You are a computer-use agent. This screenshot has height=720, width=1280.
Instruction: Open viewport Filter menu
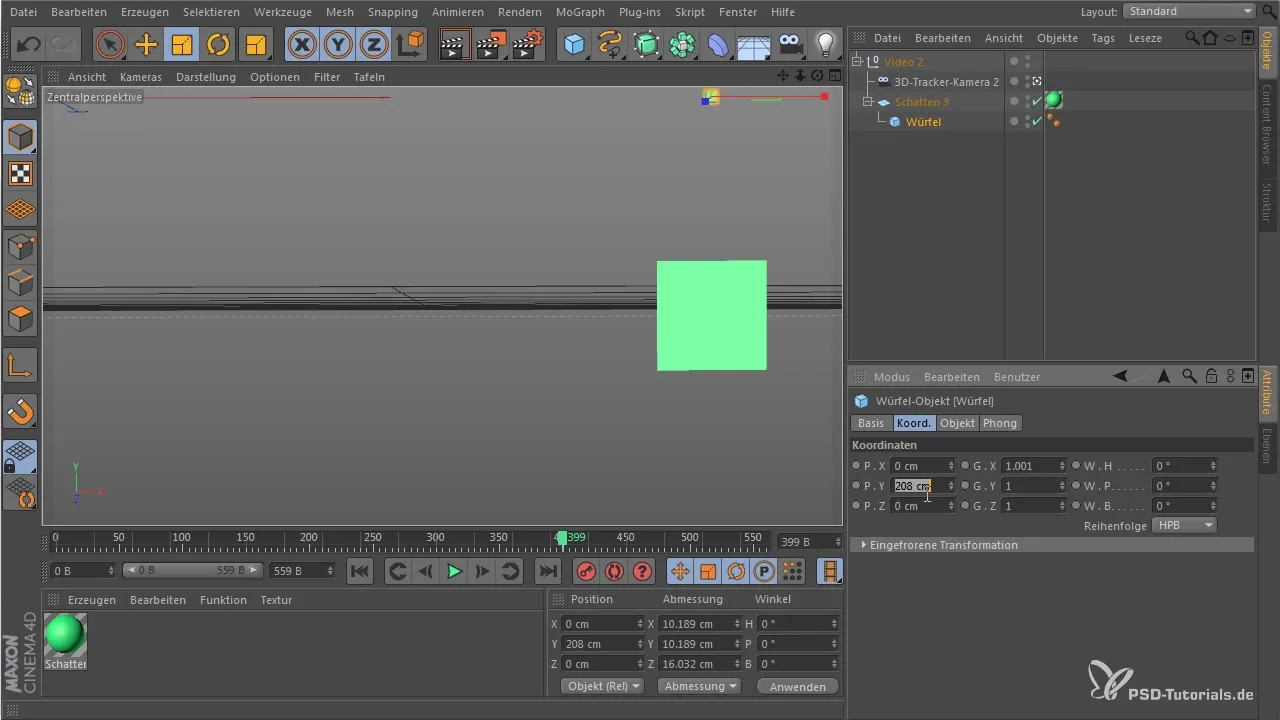point(326,77)
